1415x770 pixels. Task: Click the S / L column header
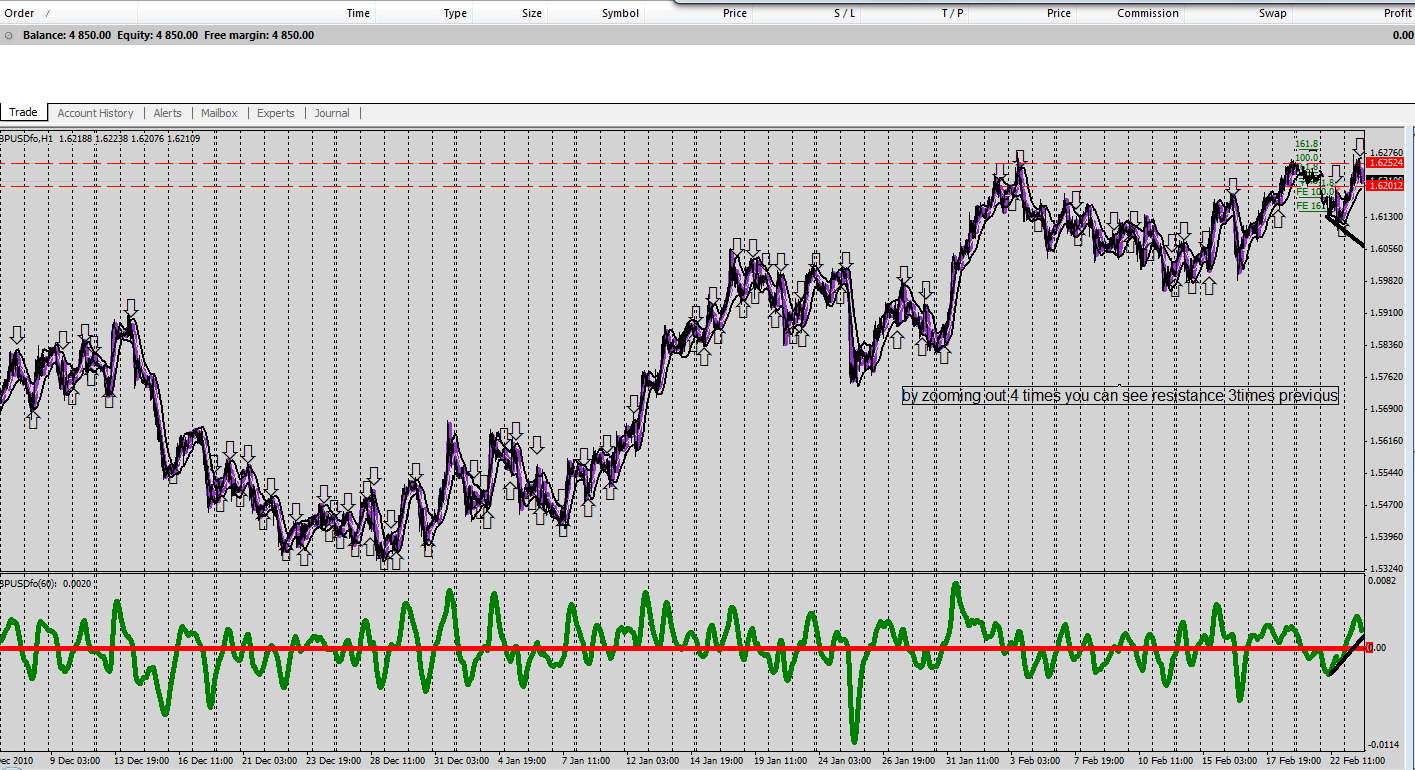point(844,13)
